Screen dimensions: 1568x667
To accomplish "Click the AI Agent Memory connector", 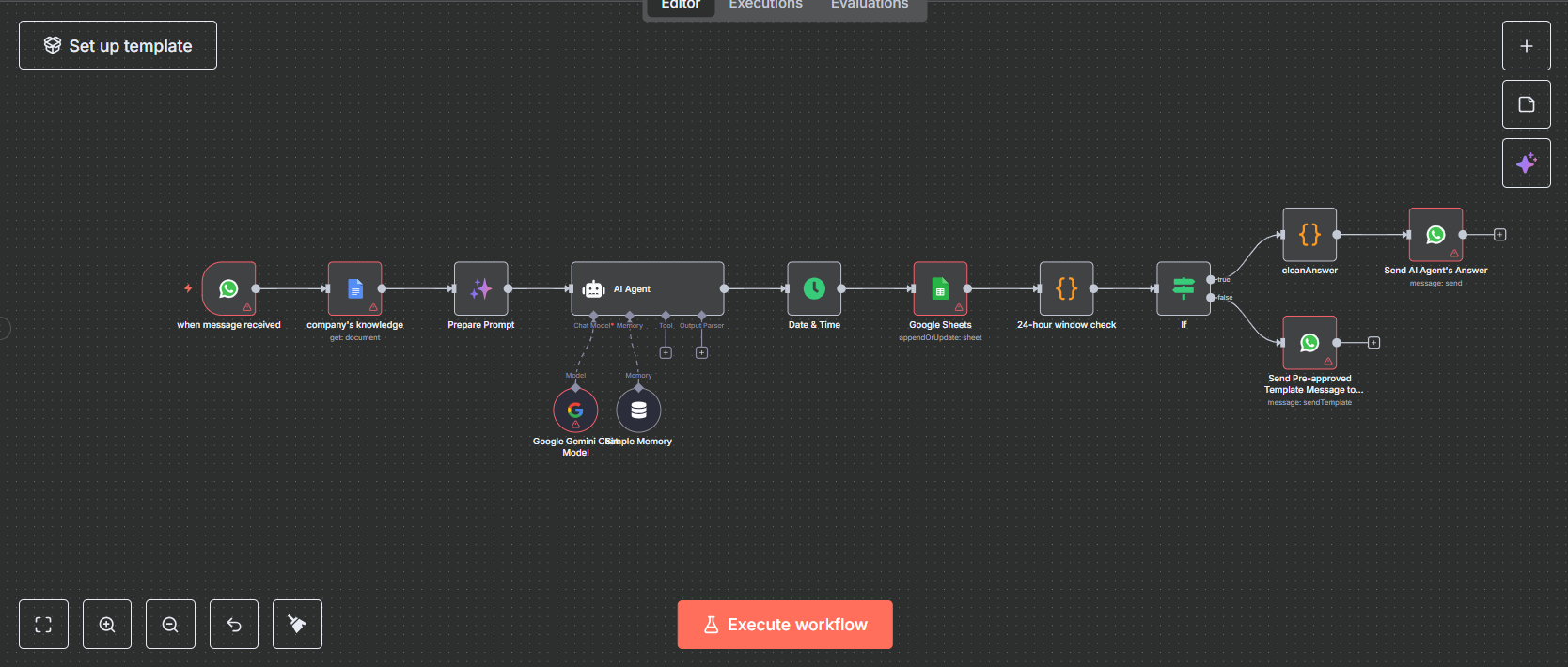I will [x=630, y=316].
